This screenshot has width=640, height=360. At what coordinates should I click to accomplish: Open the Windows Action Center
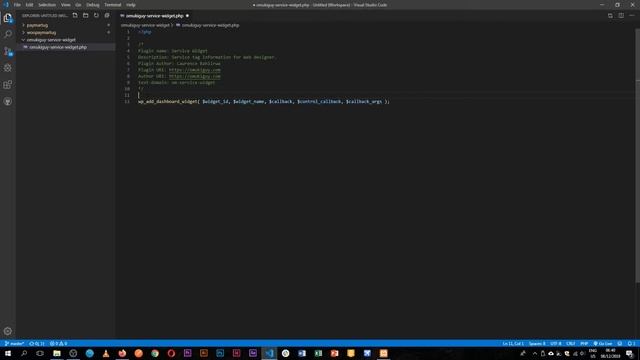coord(629,353)
